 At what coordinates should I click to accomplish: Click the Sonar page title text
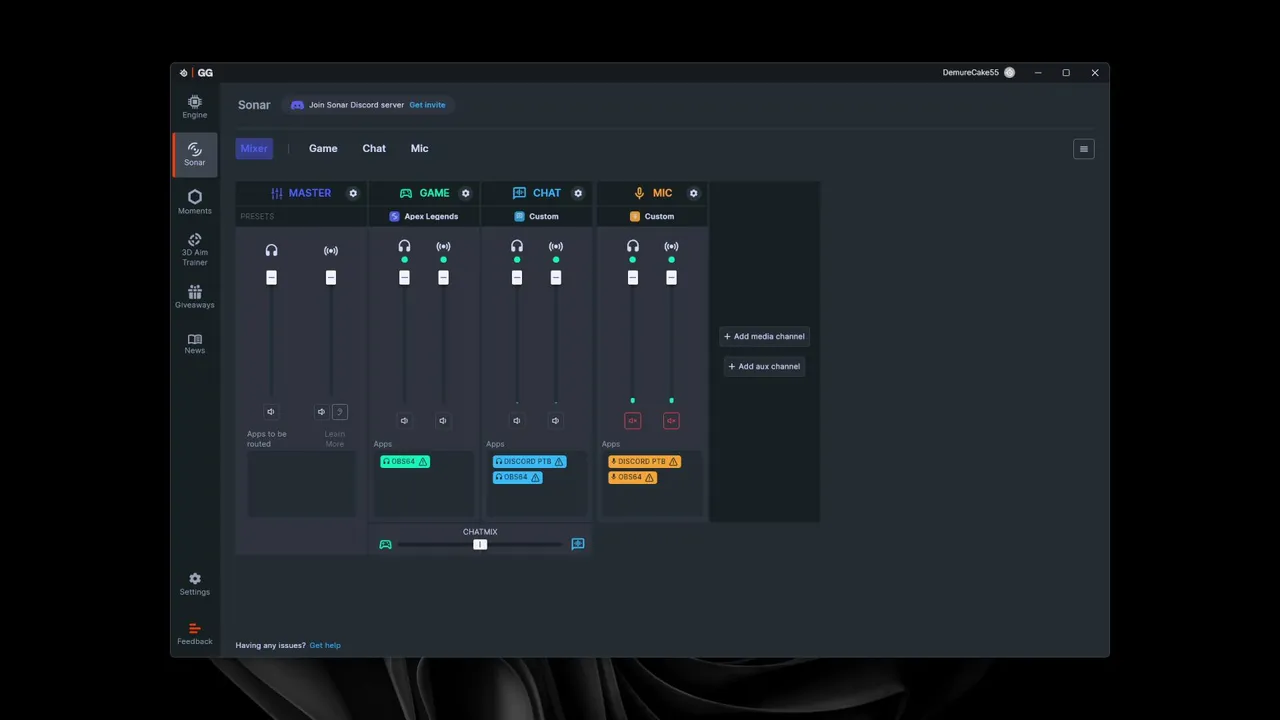tap(254, 105)
